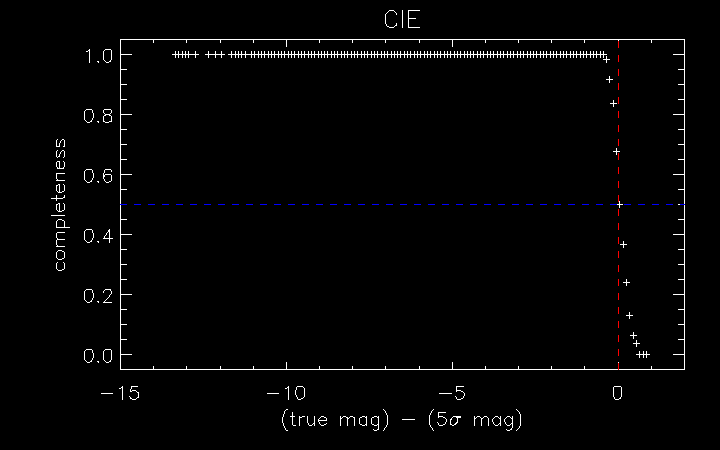Image resolution: width=720 pixels, height=450 pixels.
Task: Click the data point near 0.24 completeness
Action: coord(626,282)
